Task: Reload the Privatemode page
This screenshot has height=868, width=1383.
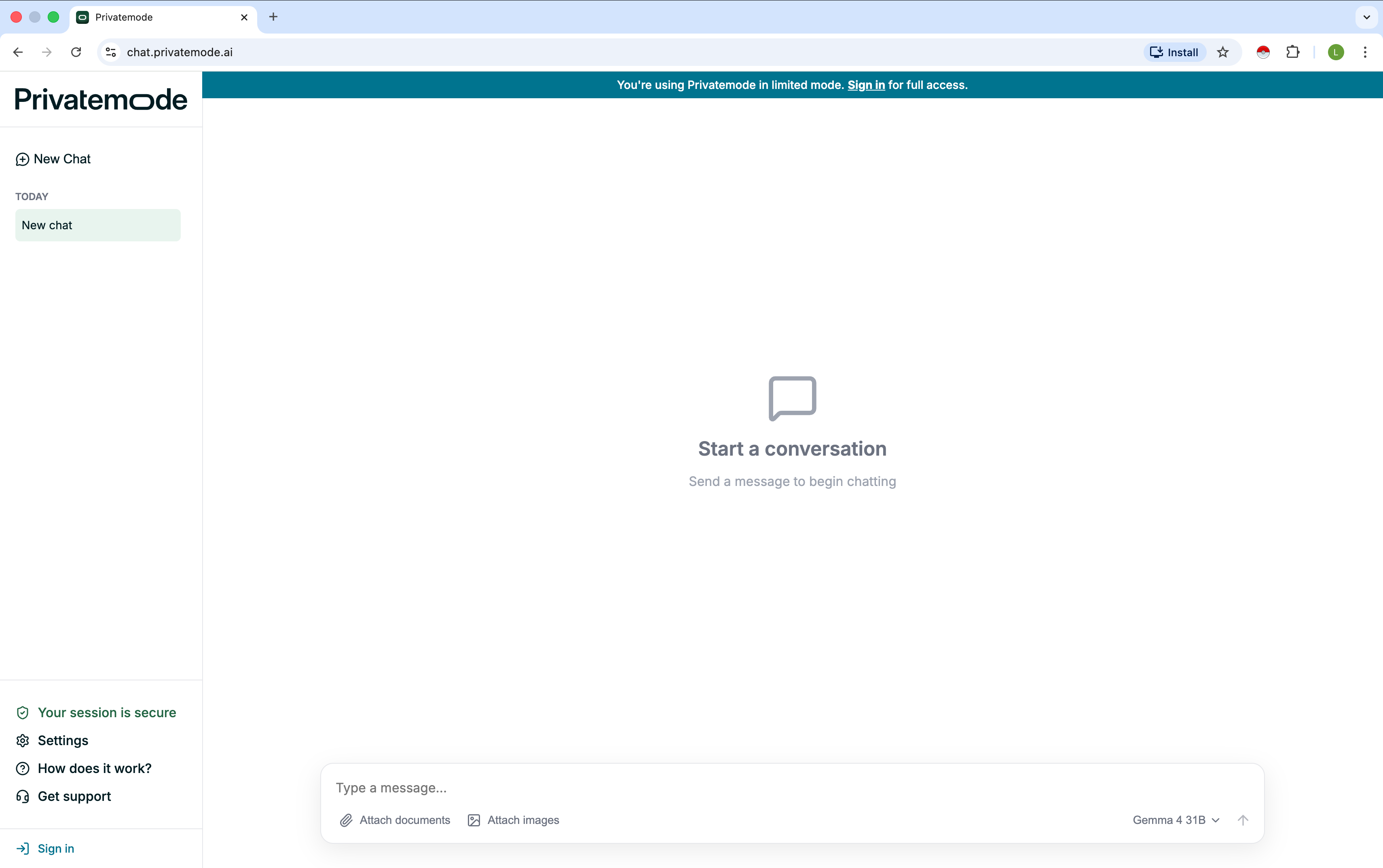Action: click(76, 52)
